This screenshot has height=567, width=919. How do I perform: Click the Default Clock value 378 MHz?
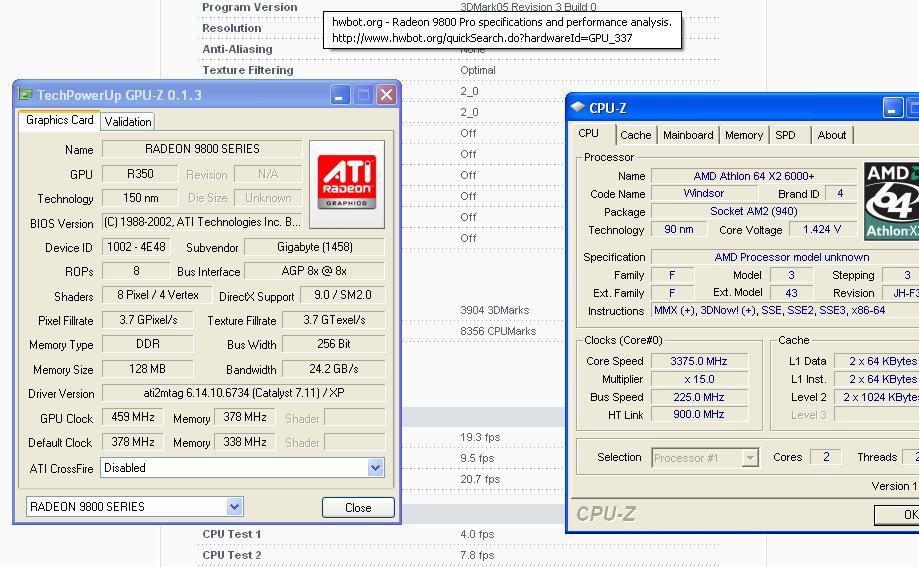[x=133, y=442]
